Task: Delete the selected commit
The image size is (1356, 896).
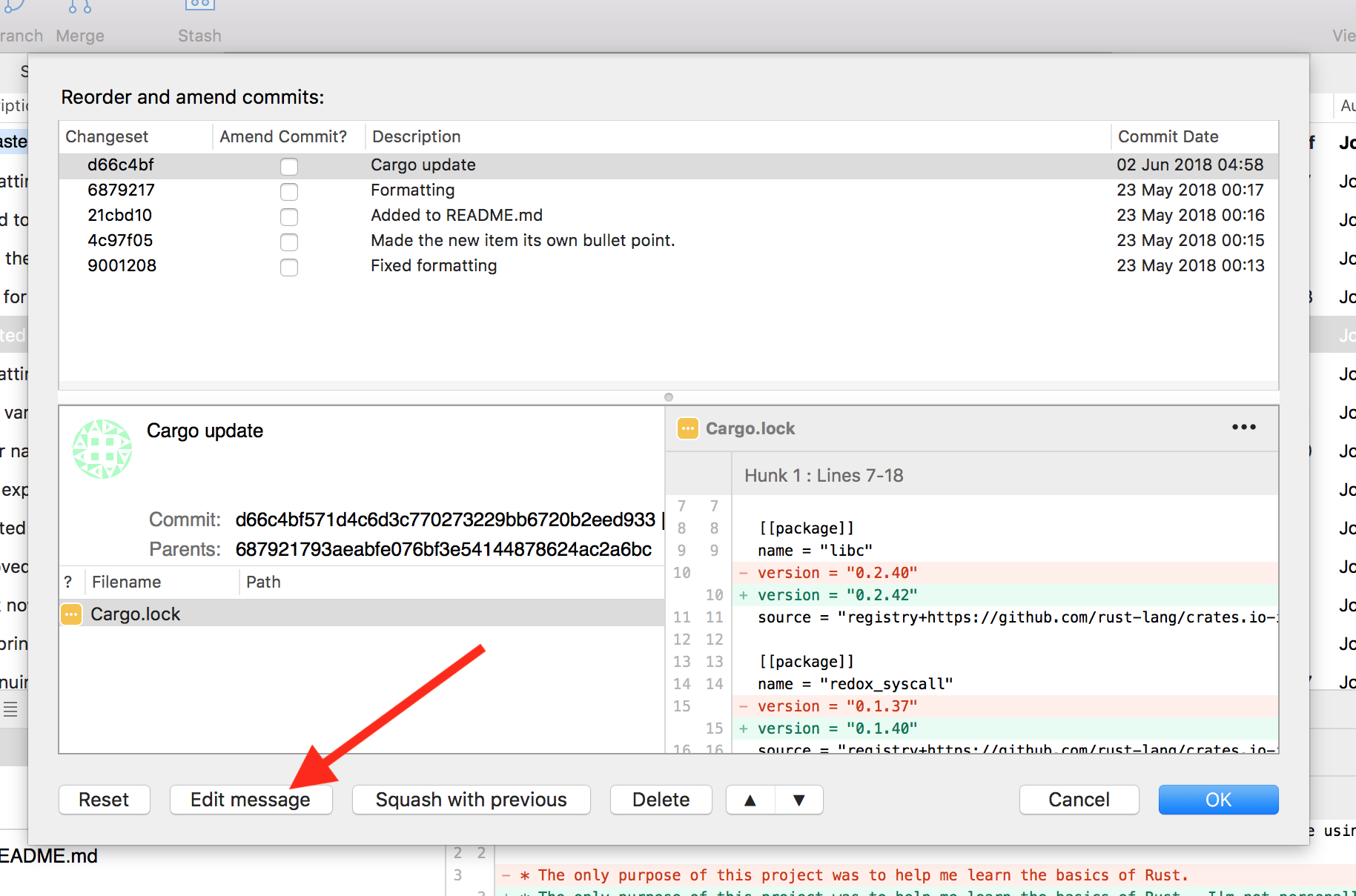Action: tap(660, 800)
